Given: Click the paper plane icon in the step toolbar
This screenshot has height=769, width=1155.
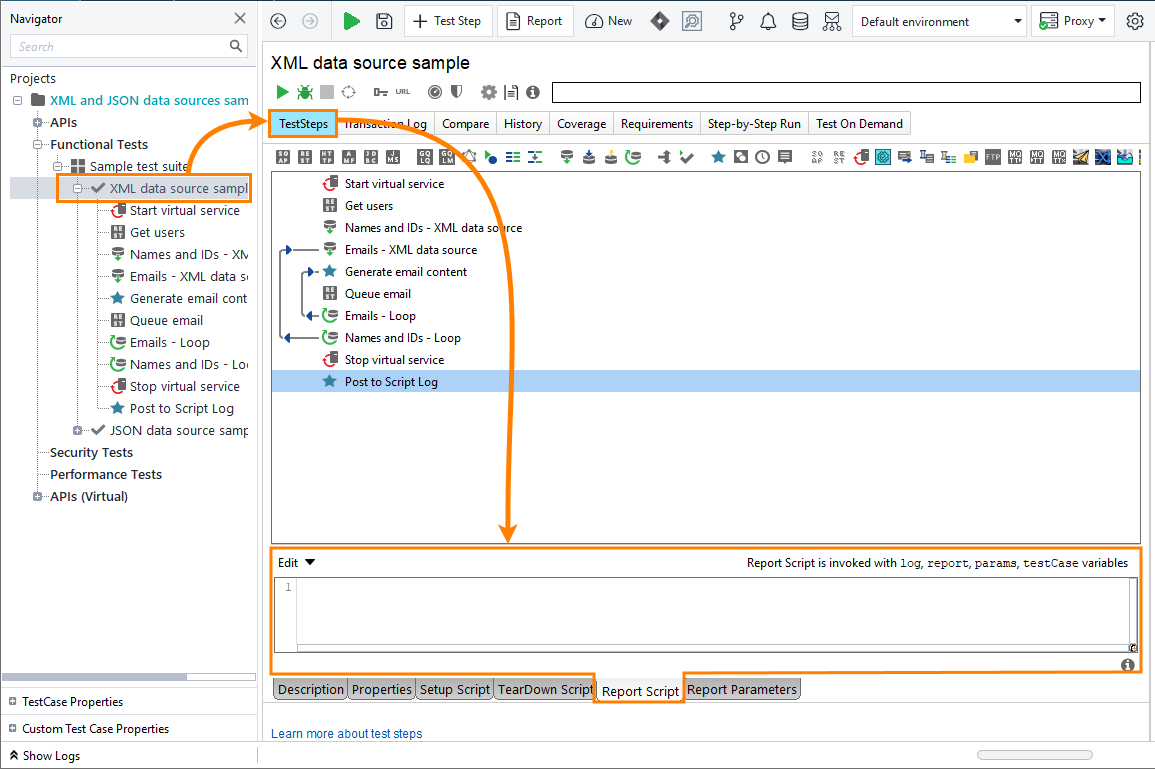Looking at the screenshot, I should 1081,157.
